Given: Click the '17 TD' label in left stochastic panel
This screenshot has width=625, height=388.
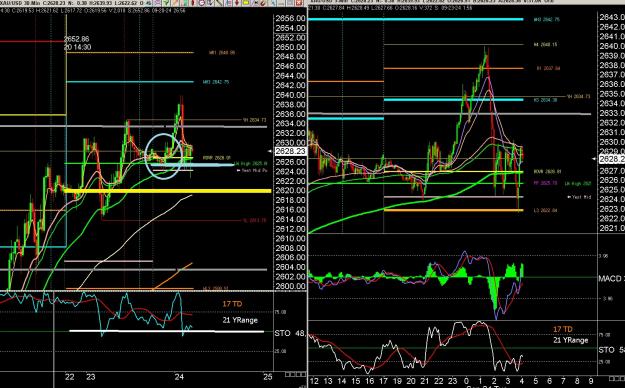Looking at the screenshot, I should coord(232,304).
